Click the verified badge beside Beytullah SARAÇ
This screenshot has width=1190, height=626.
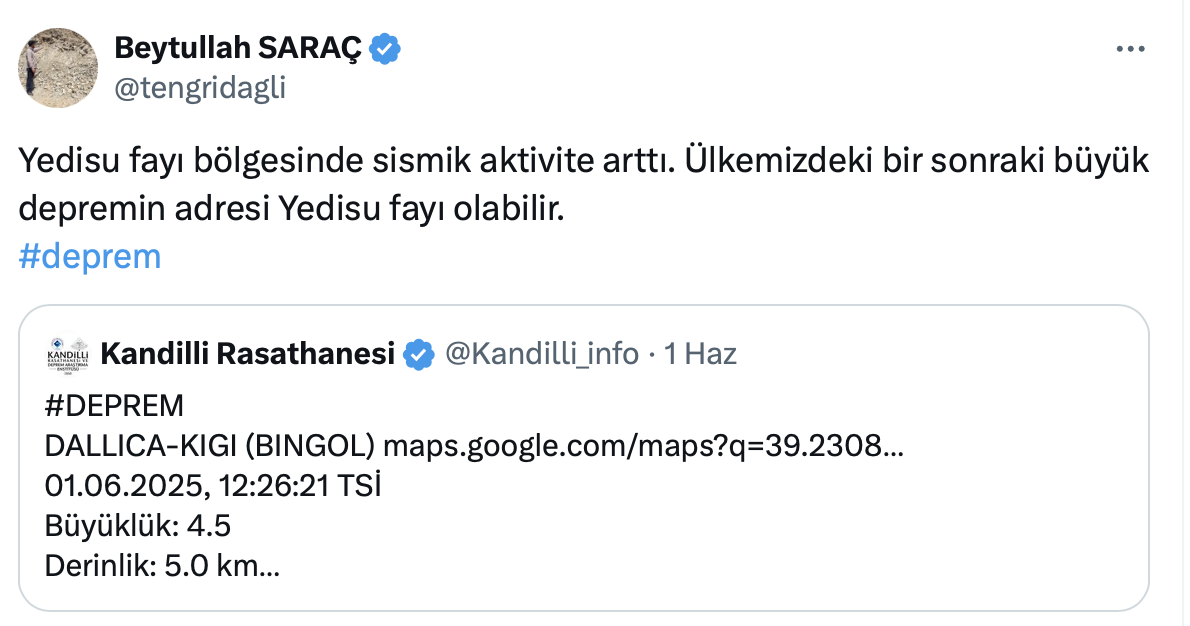click(387, 47)
